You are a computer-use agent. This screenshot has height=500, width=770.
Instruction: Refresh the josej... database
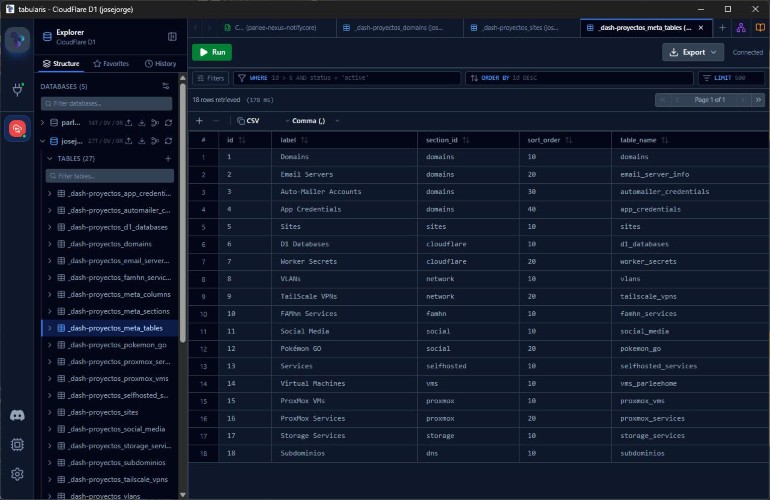[x=168, y=141]
